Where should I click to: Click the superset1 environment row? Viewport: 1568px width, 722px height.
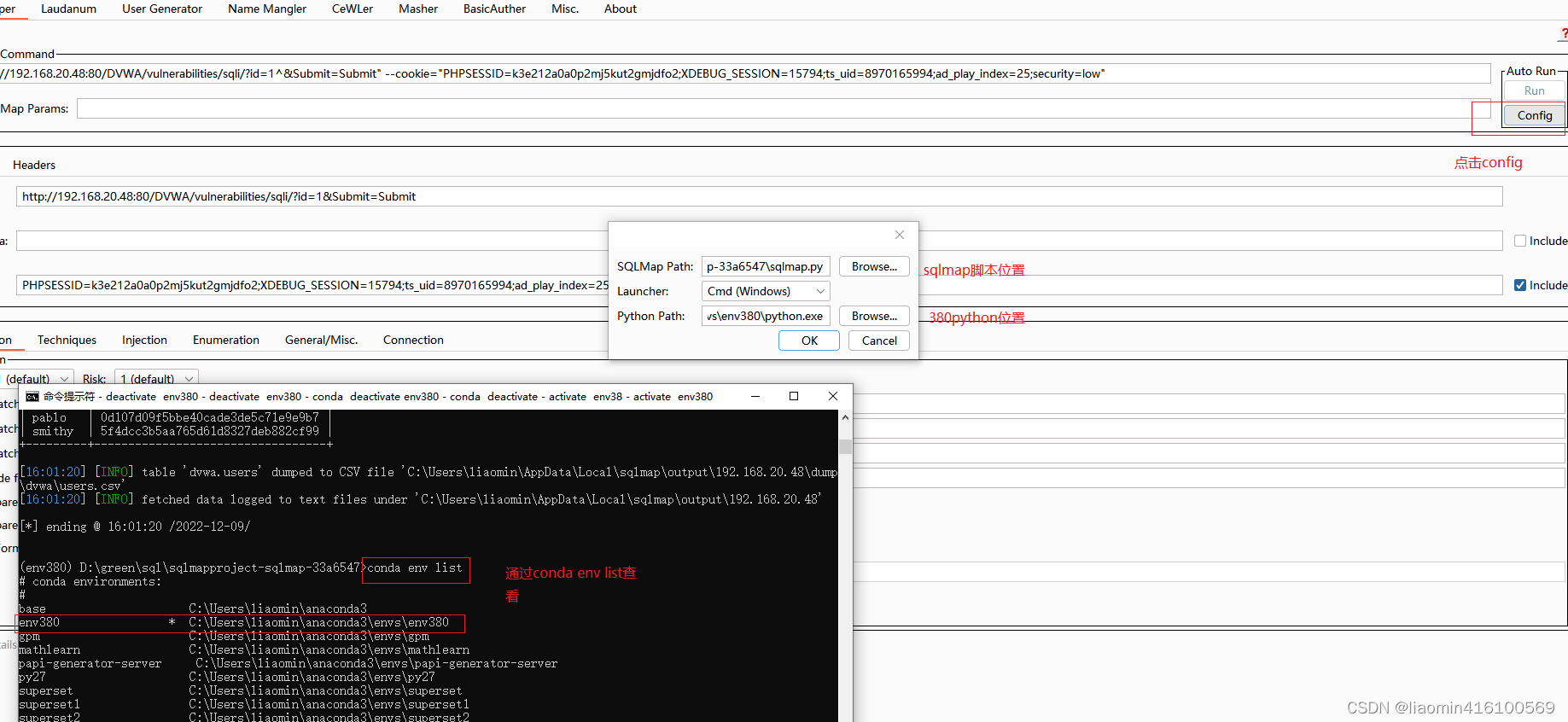pos(243,705)
